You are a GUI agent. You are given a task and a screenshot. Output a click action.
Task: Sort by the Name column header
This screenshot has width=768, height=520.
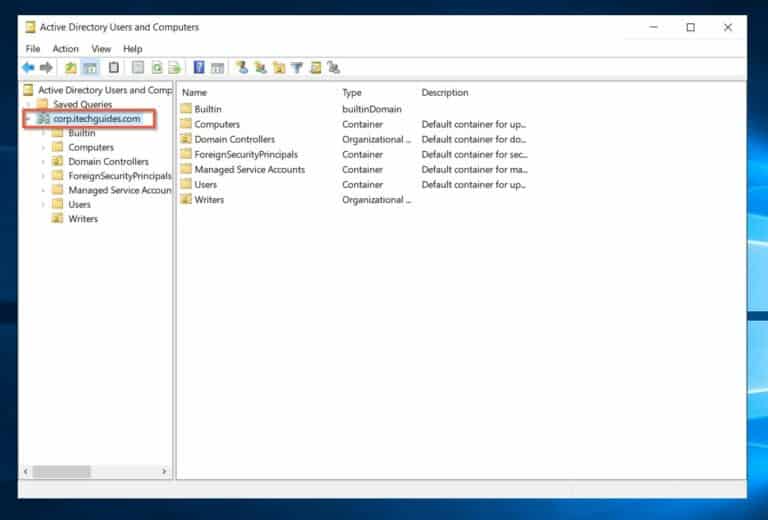(195, 93)
